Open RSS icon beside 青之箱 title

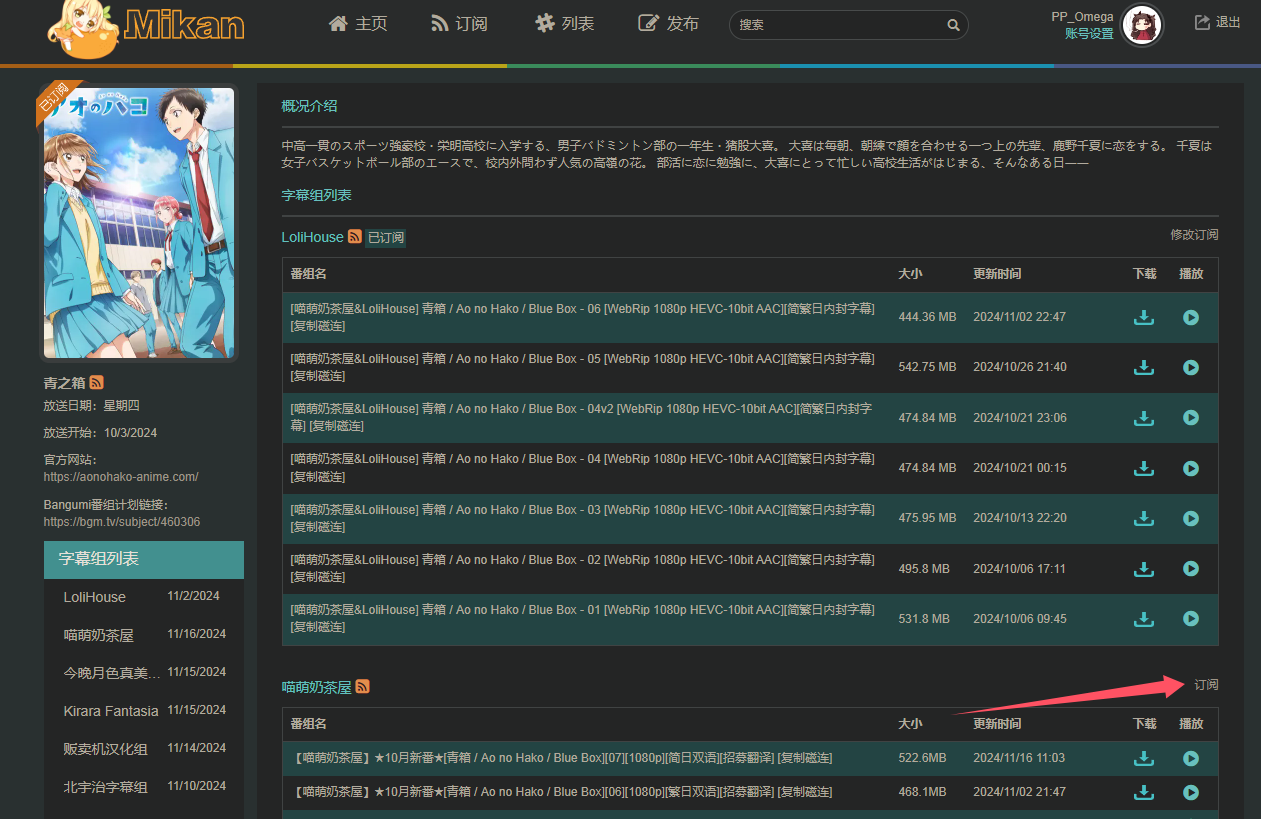[x=97, y=382]
